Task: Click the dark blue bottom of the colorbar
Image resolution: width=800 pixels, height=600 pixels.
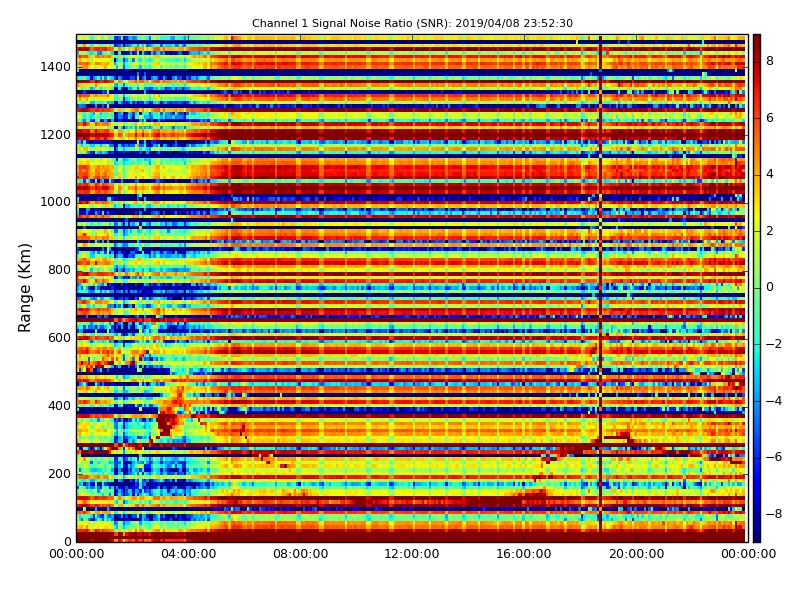Action: pyautogui.click(x=757, y=536)
